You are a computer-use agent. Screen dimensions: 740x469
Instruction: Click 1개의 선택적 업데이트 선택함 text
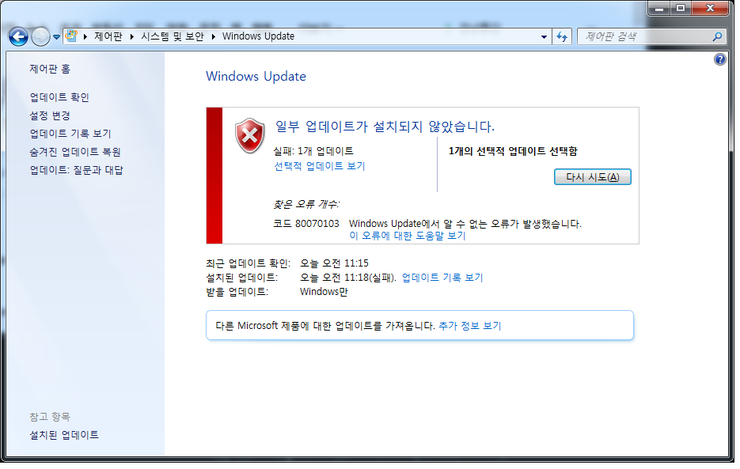point(513,151)
